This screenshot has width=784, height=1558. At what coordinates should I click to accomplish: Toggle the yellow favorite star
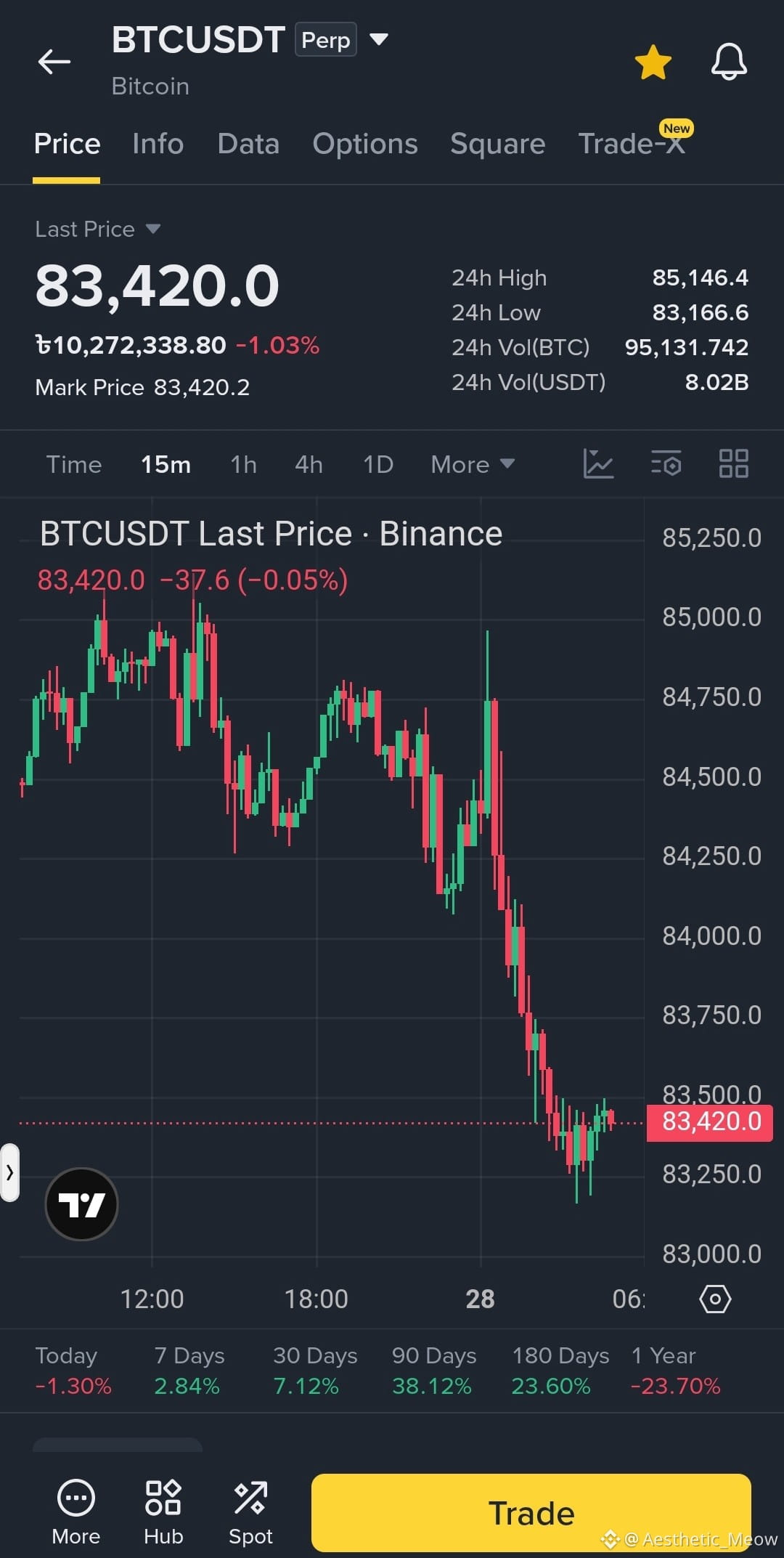653,62
